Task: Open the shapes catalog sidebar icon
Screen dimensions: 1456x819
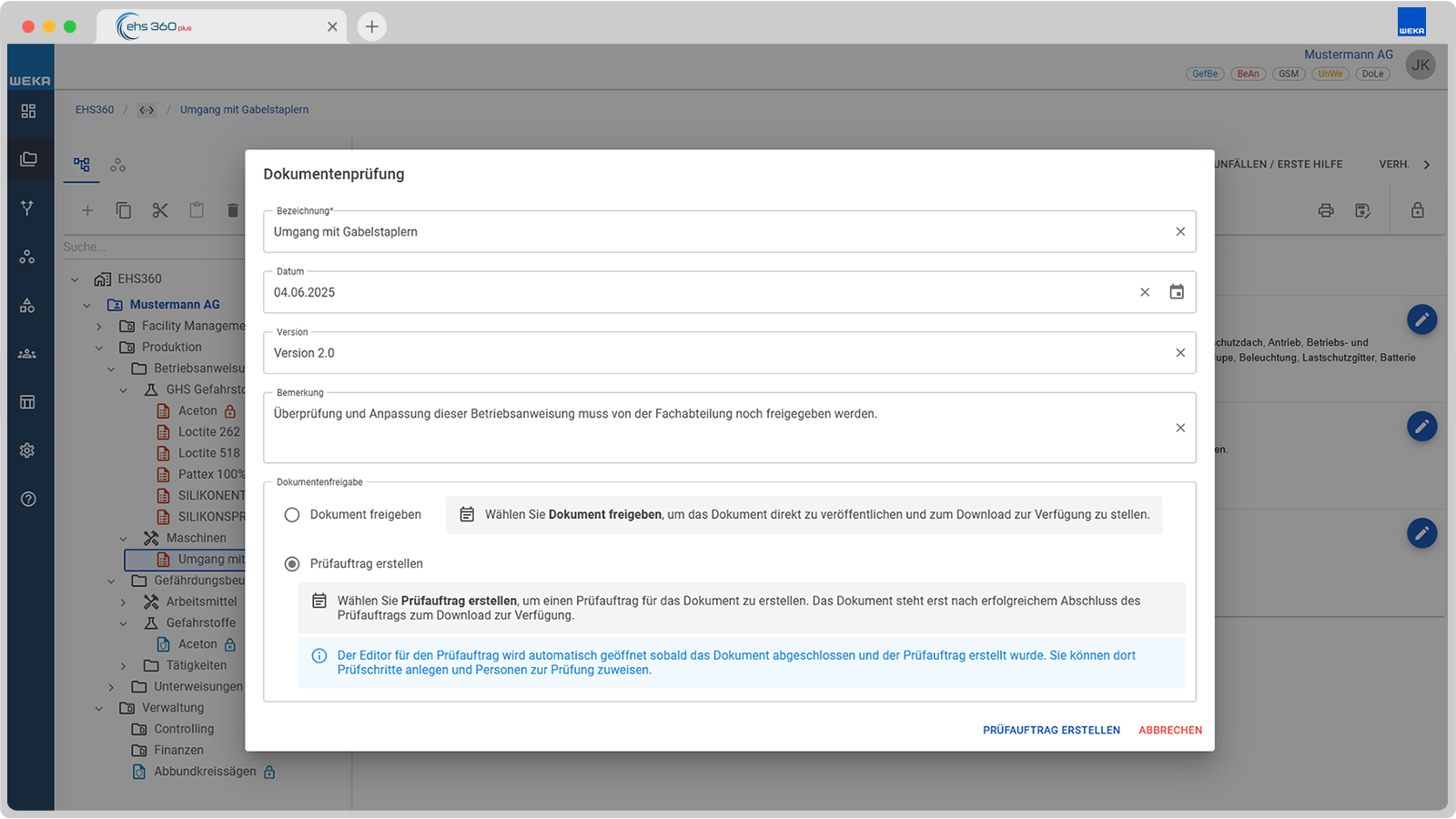Action: point(28,306)
